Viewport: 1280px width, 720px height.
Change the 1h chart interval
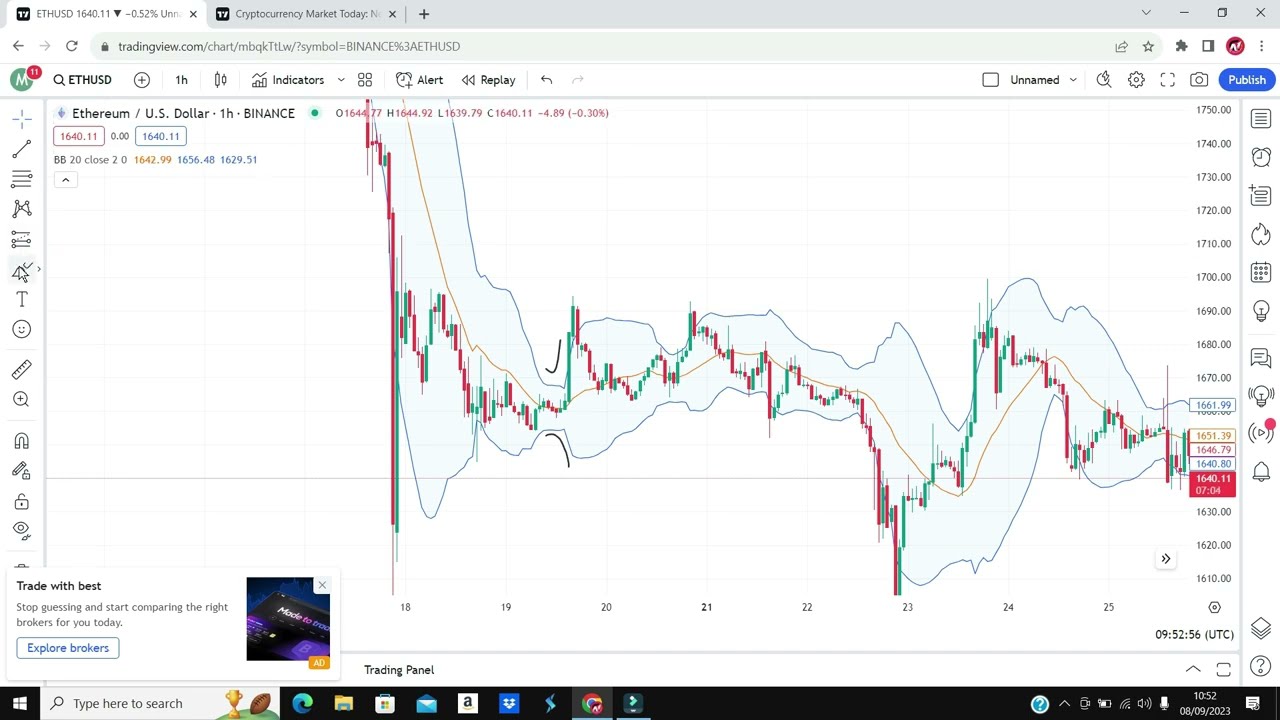click(181, 80)
